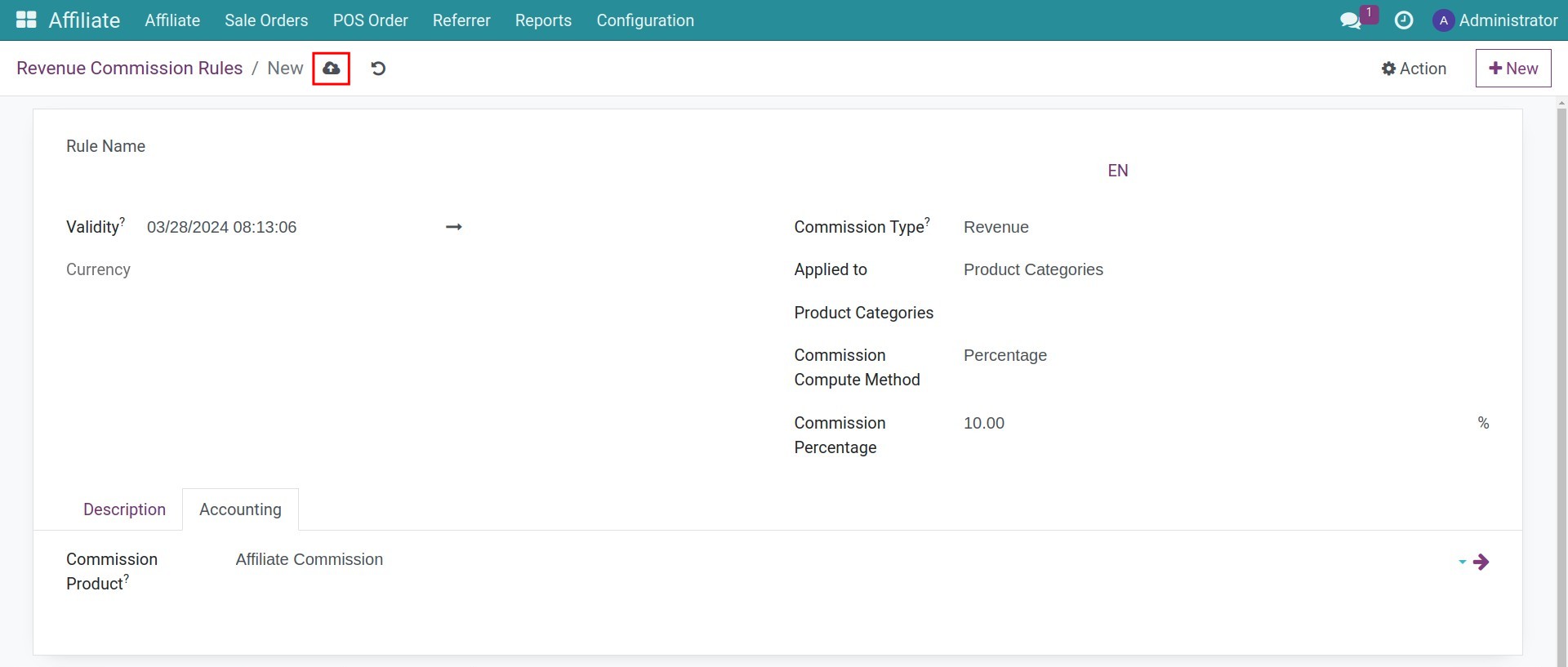
Task: Click the Product Categories tags field
Action: [1227, 313]
